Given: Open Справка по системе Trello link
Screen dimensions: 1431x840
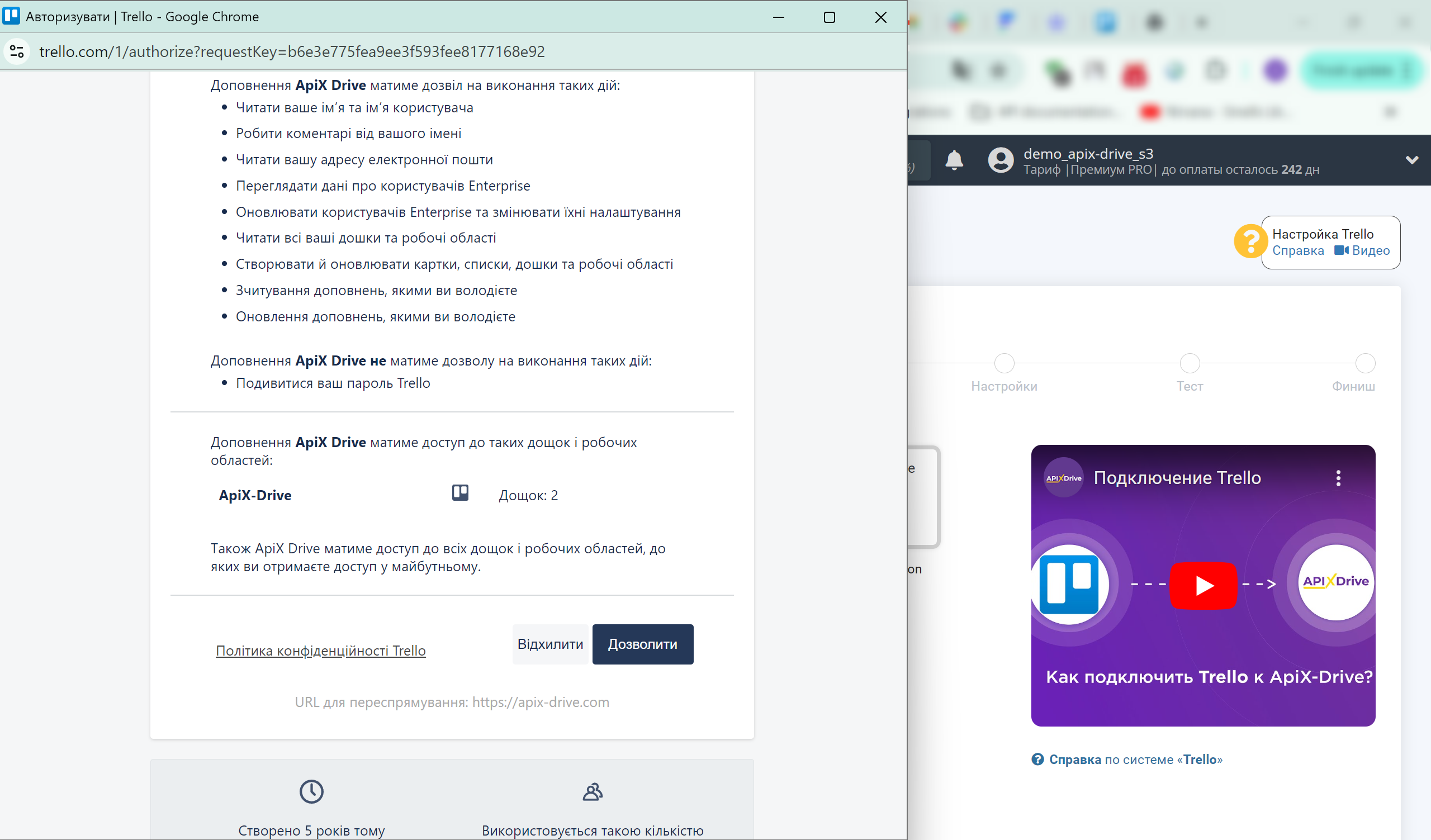Looking at the screenshot, I should (x=1136, y=760).
